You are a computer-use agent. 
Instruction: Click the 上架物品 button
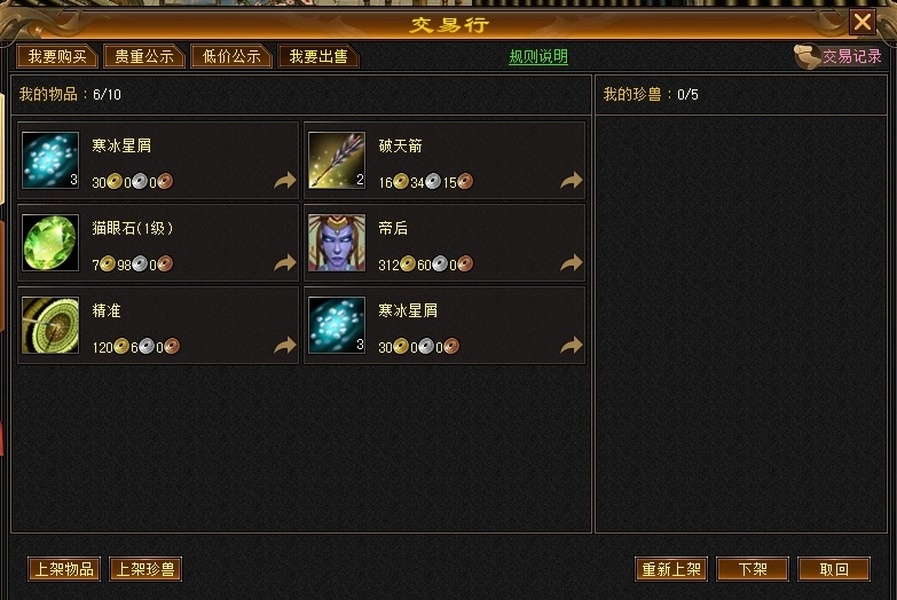64,569
